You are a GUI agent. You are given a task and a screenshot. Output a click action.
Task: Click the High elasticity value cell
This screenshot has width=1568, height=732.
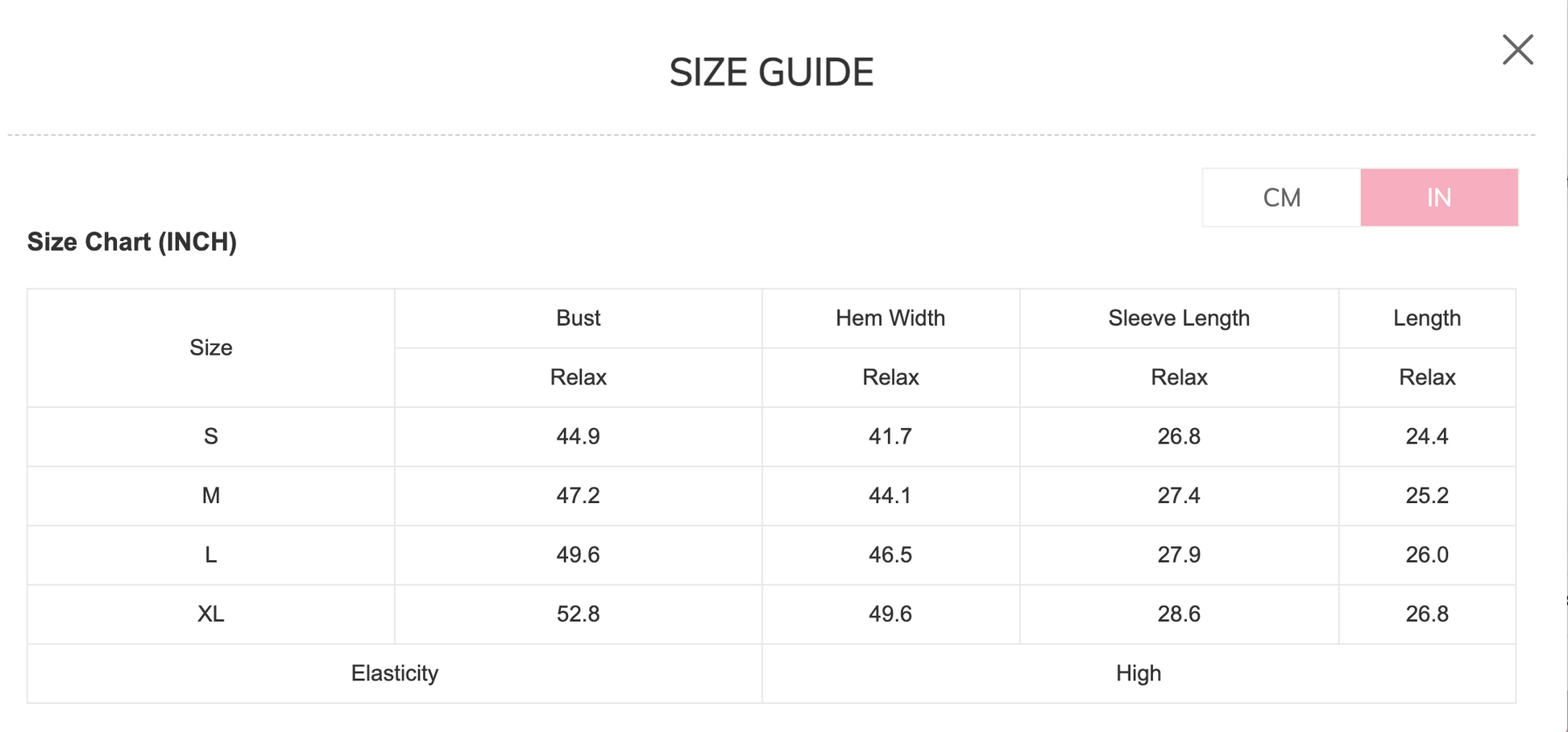[x=1138, y=673]
